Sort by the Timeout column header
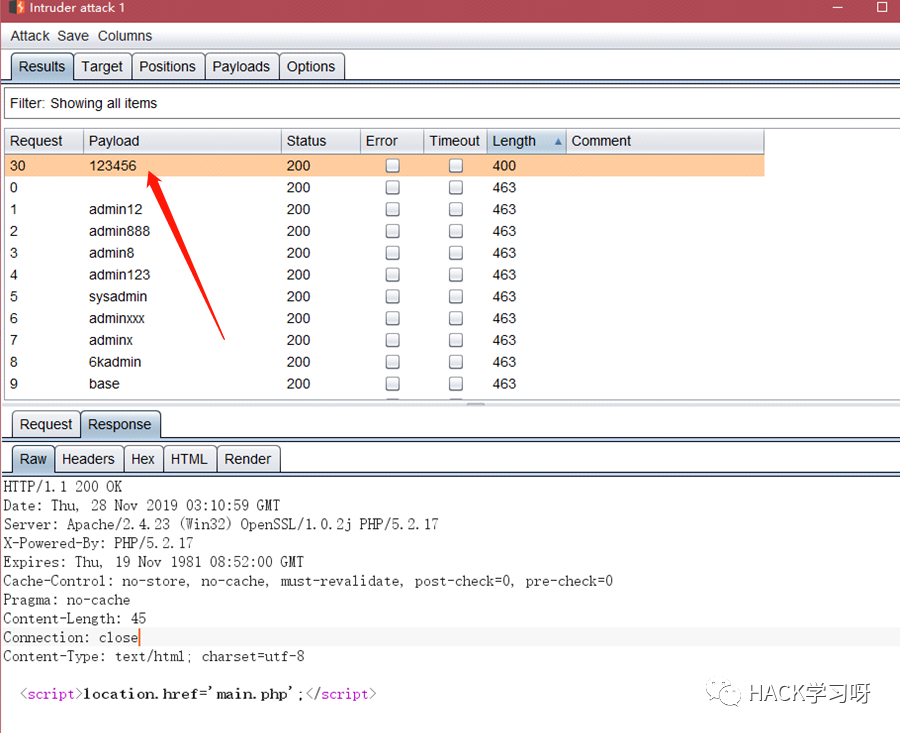900x733 pixels. (455, 141)
